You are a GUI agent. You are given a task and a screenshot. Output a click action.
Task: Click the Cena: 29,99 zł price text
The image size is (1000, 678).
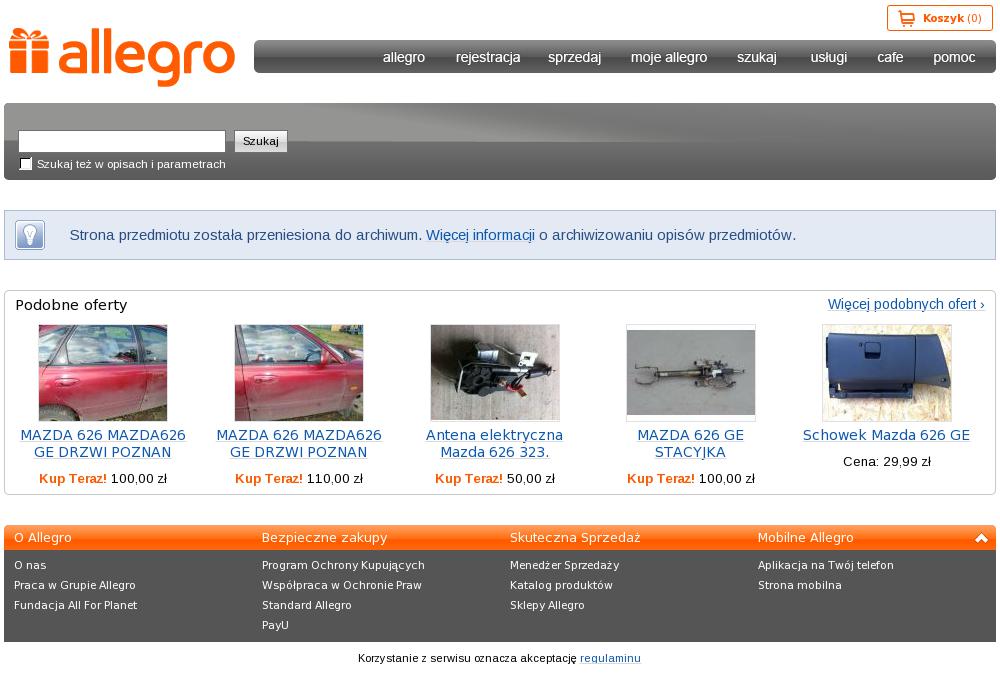tap(886, 461)
